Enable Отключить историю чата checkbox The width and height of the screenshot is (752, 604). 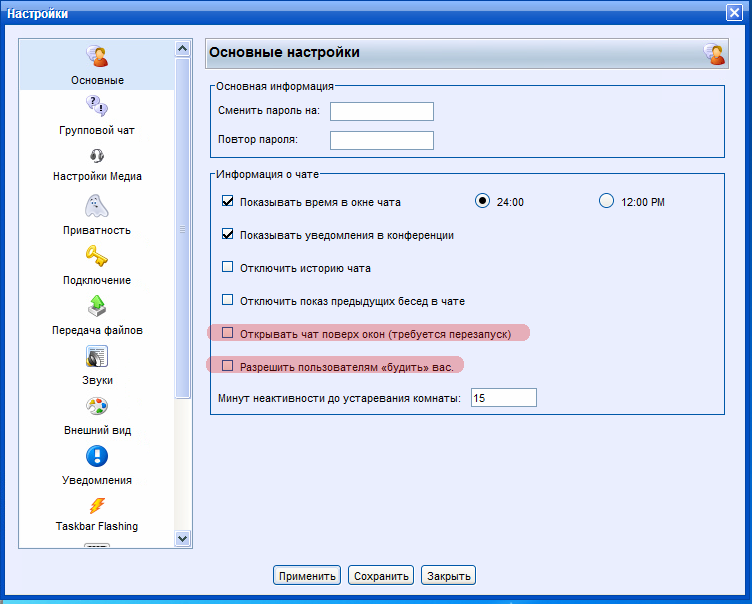tap(227, 267)
